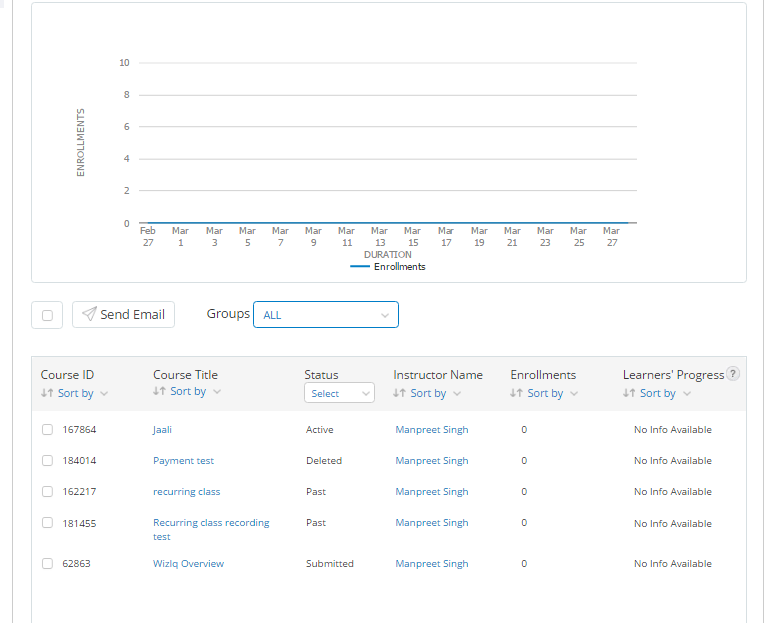Open the Payment test course link
The width and height of the screenshot is (769, 623).
pos(183,461)
